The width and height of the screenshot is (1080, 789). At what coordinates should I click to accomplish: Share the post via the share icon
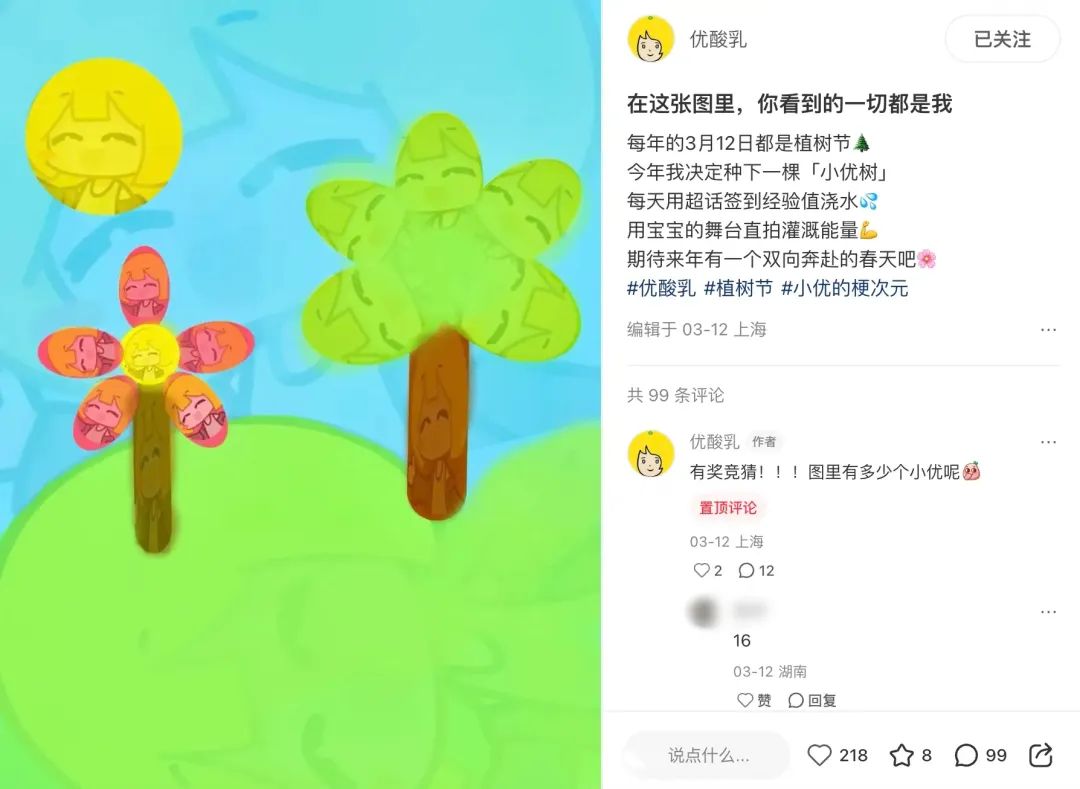[1041, 755]
